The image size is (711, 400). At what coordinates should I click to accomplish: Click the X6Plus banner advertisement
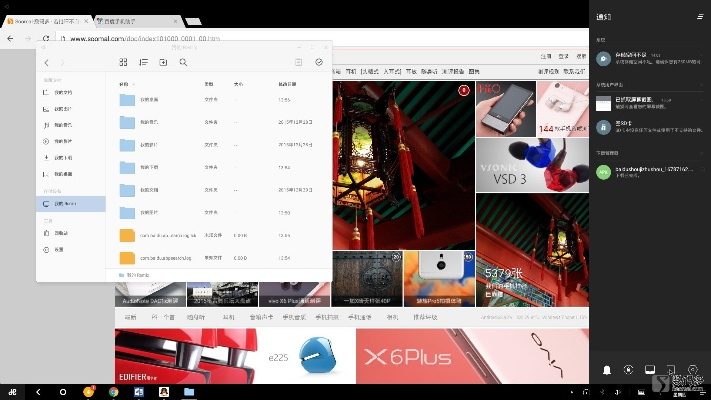[400, 357]
